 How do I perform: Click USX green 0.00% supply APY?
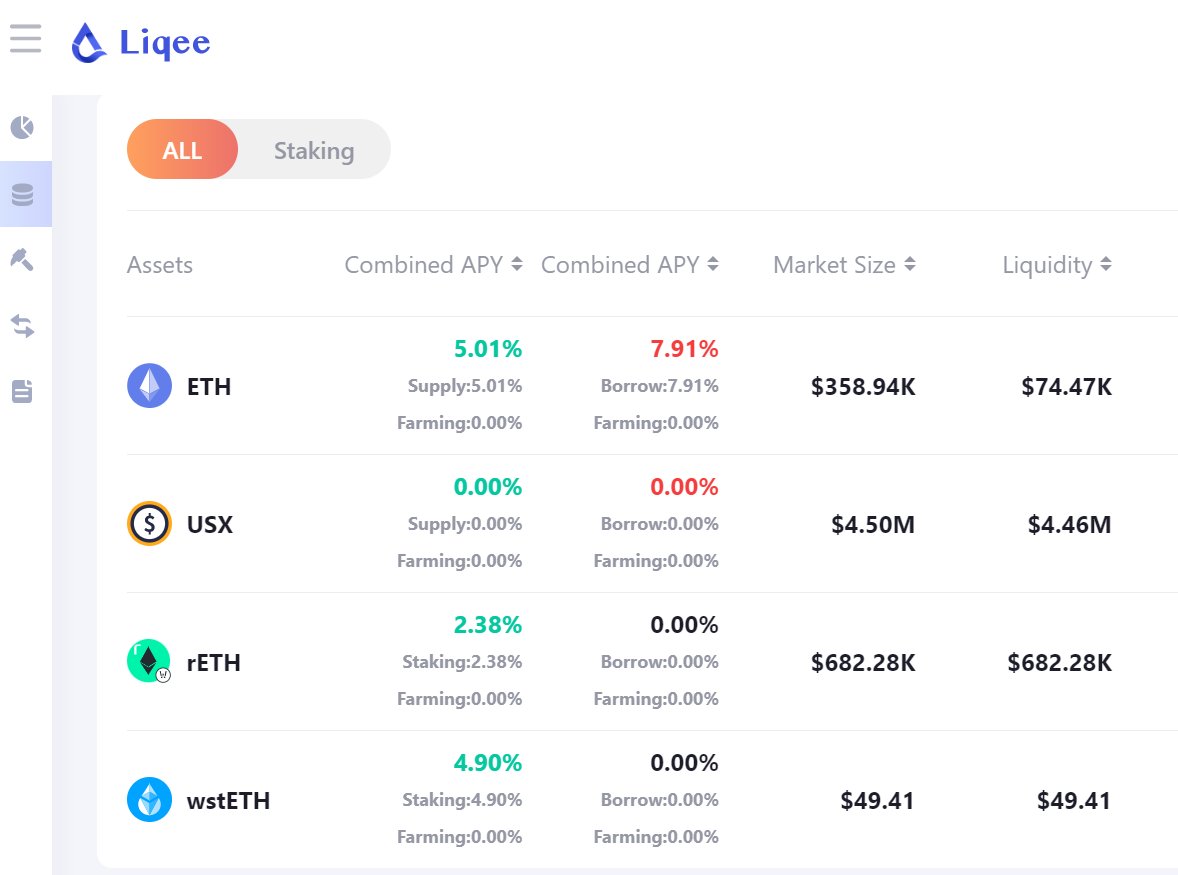click(x=488, y=487)
